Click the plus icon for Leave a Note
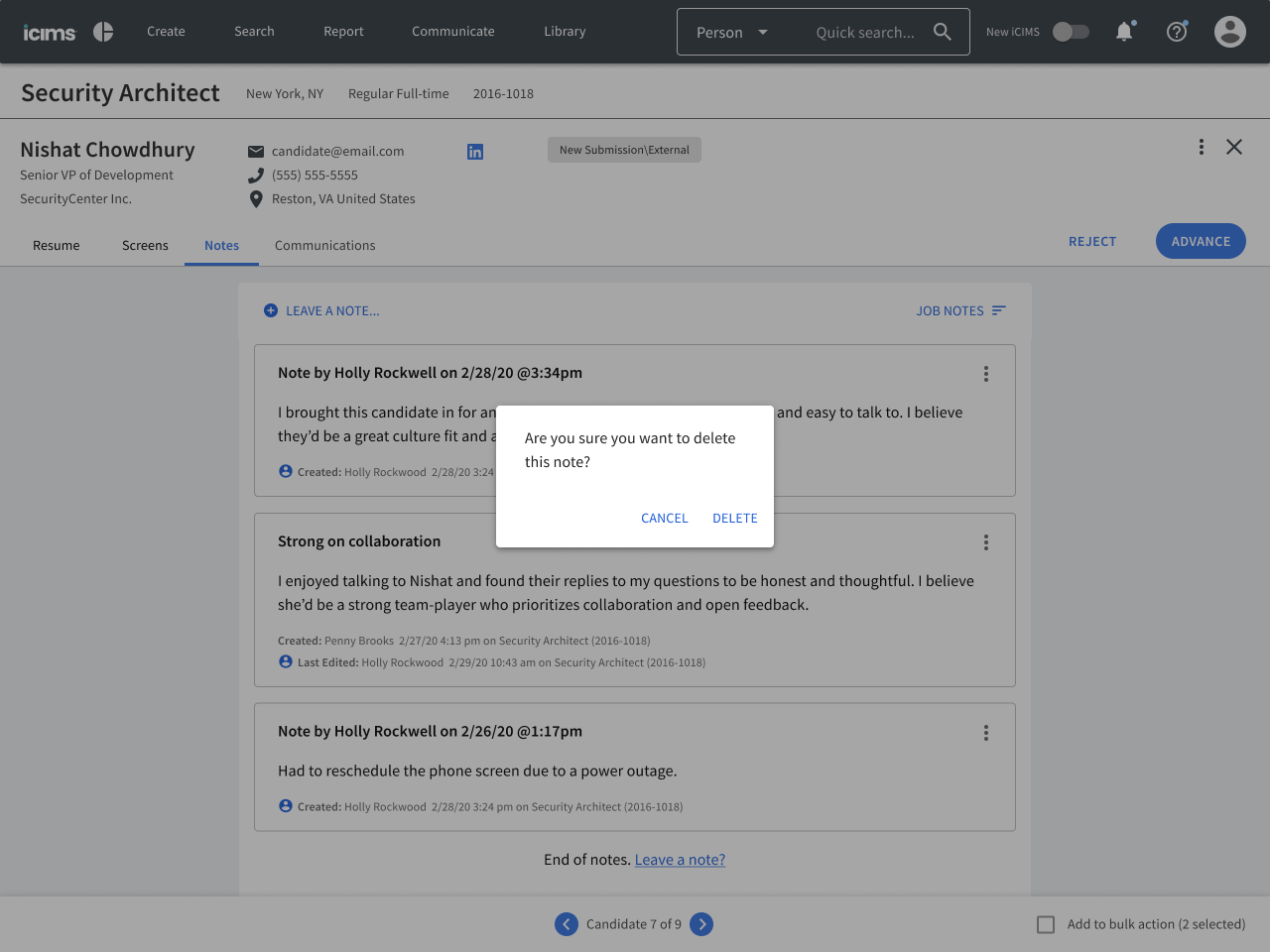 pos(271,310)
